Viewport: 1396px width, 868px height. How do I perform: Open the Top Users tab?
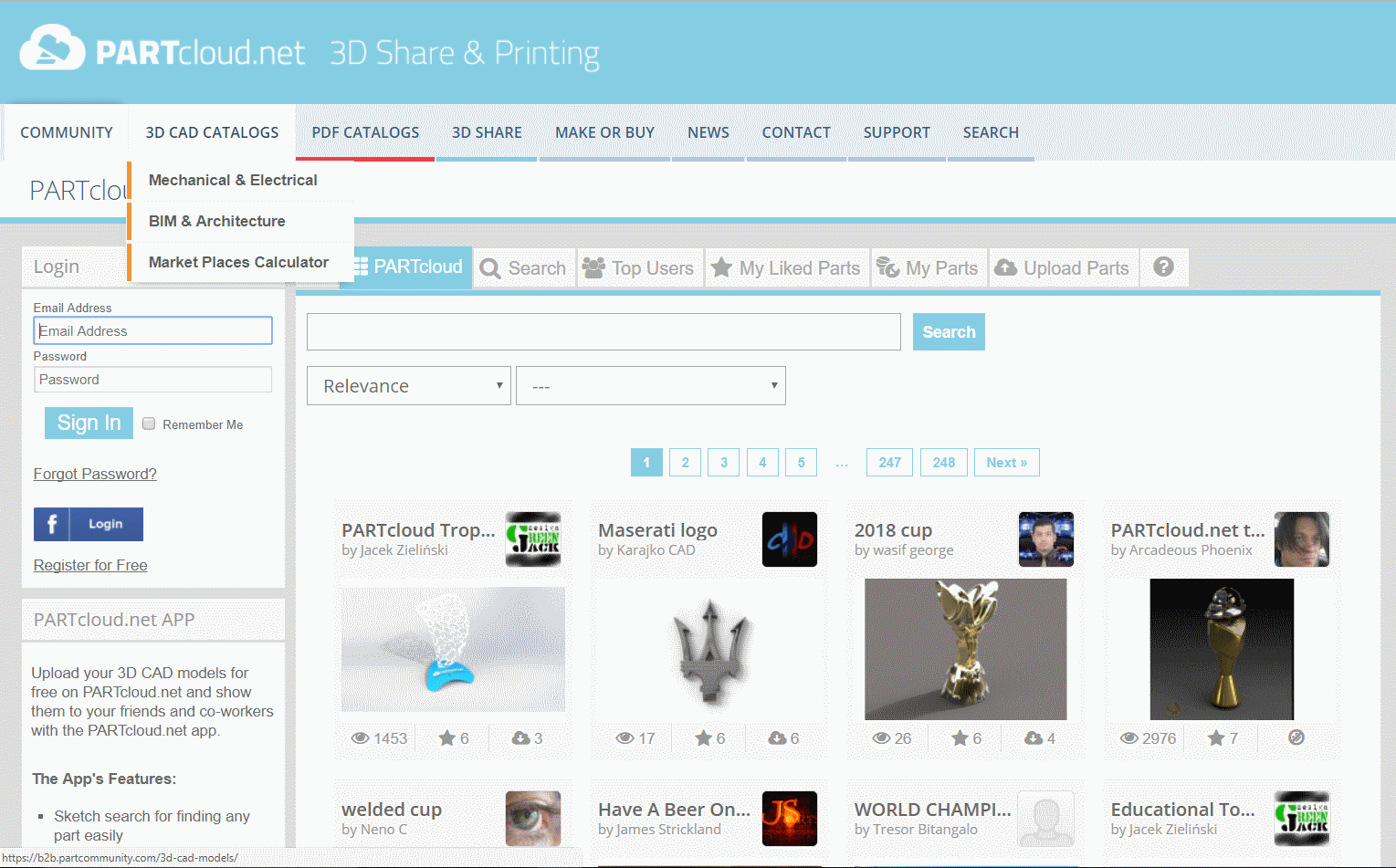tap(640, 268)
